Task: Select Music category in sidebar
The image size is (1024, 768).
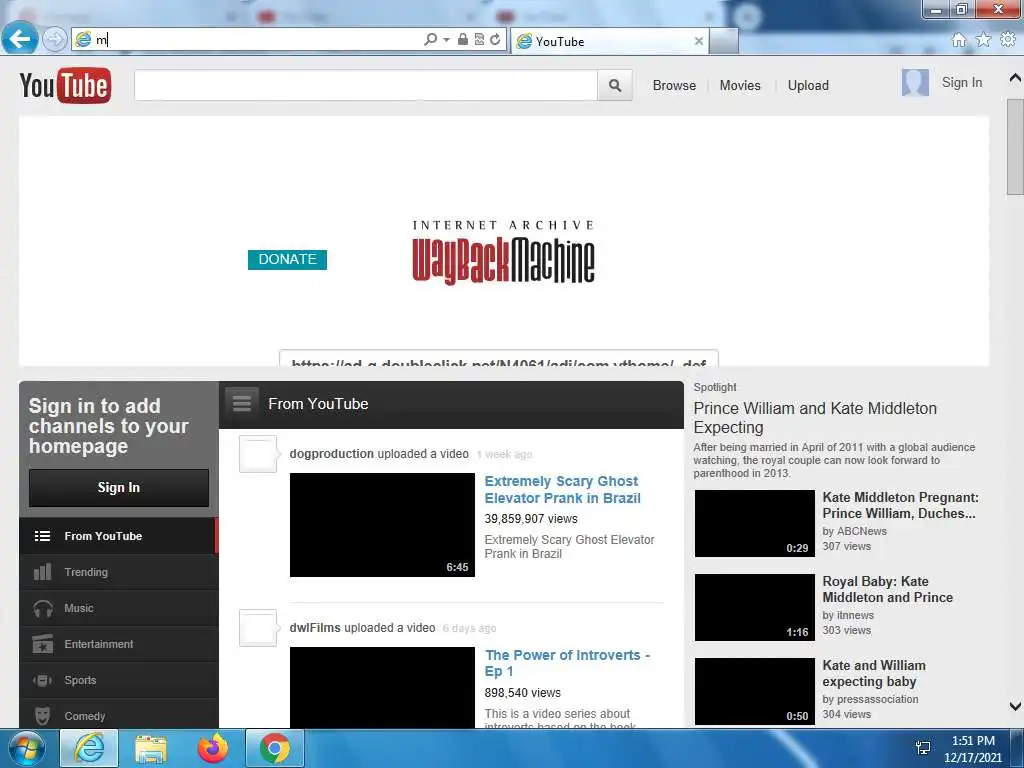Action: (x=119, y=608)
